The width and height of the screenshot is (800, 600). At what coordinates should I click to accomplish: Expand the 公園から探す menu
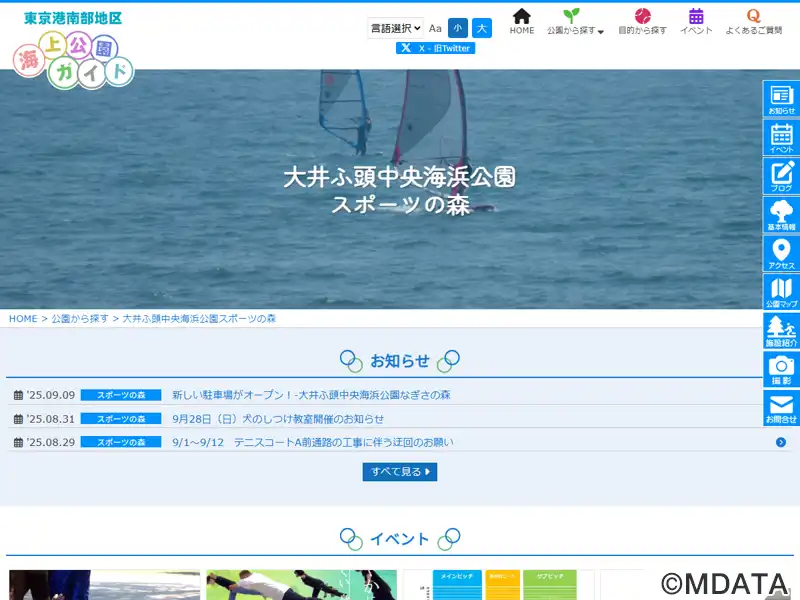tap(575, 22)
